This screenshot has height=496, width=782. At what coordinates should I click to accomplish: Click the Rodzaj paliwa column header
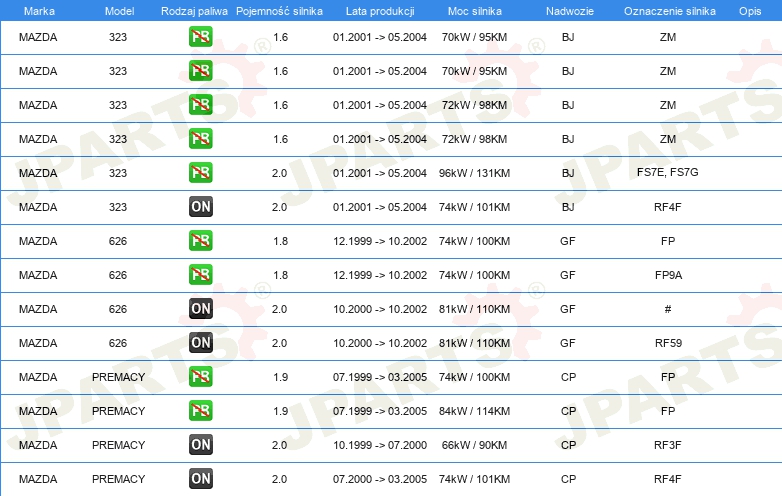pos(194,11)
